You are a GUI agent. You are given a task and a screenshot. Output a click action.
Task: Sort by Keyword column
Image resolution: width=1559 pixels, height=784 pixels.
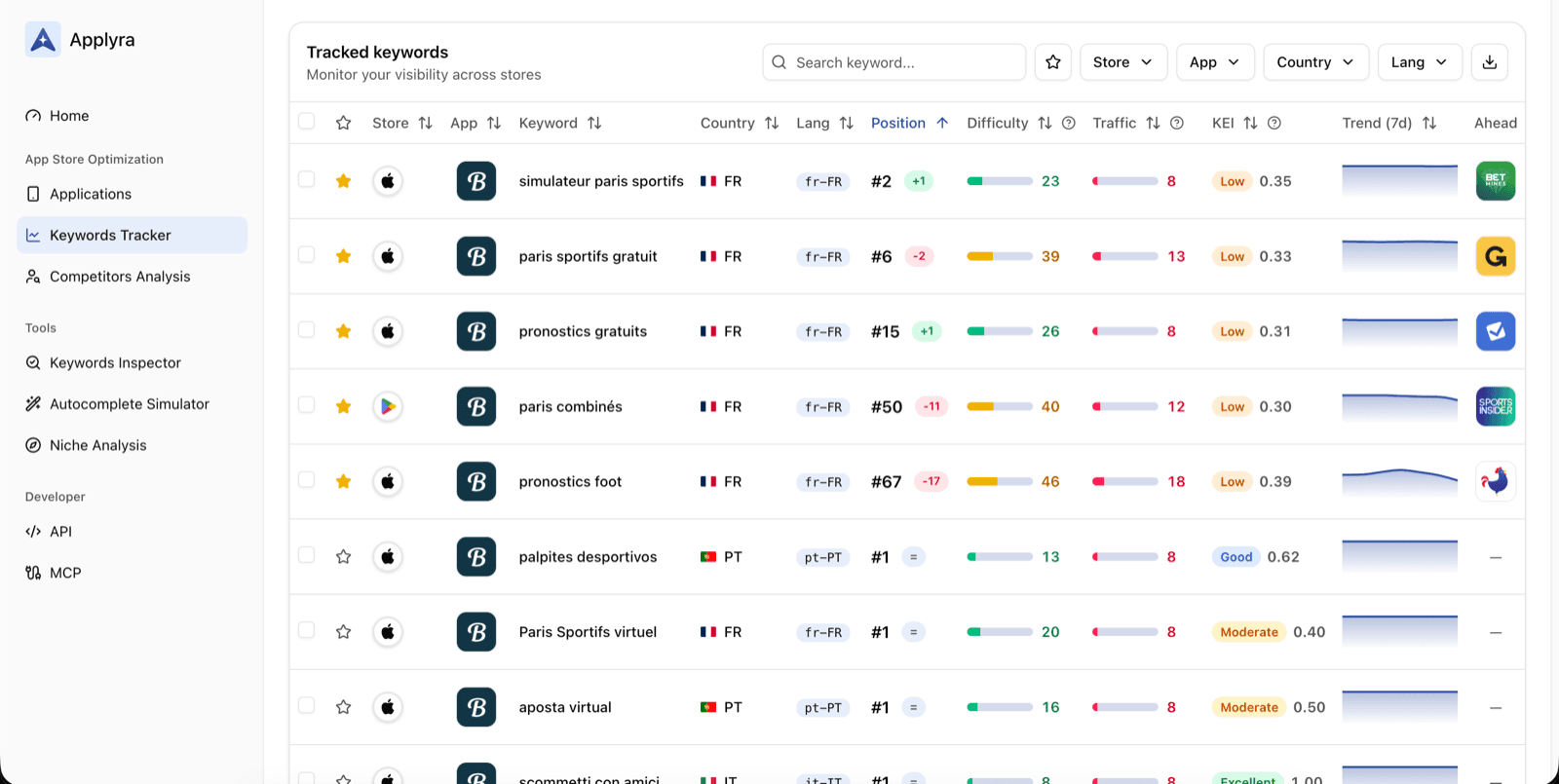click(x=560, y=123)
